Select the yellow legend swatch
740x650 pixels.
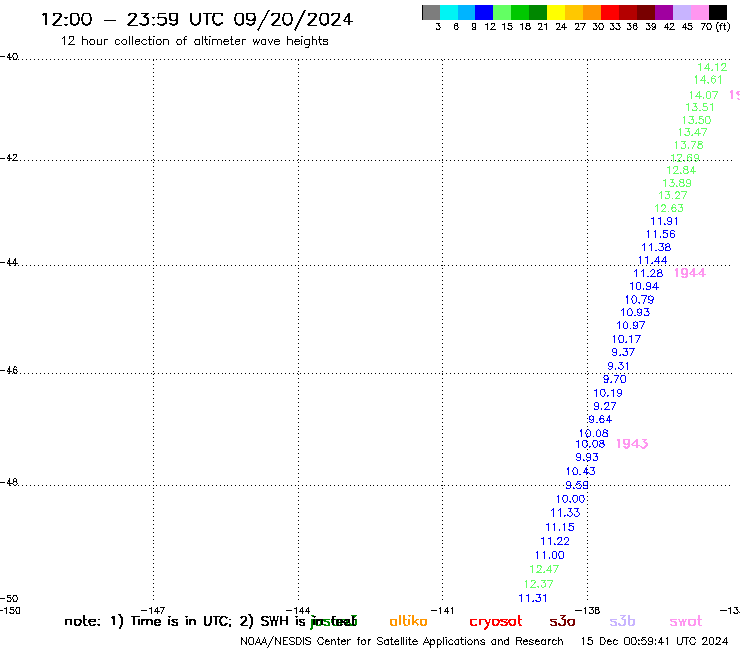coord(556,12)
